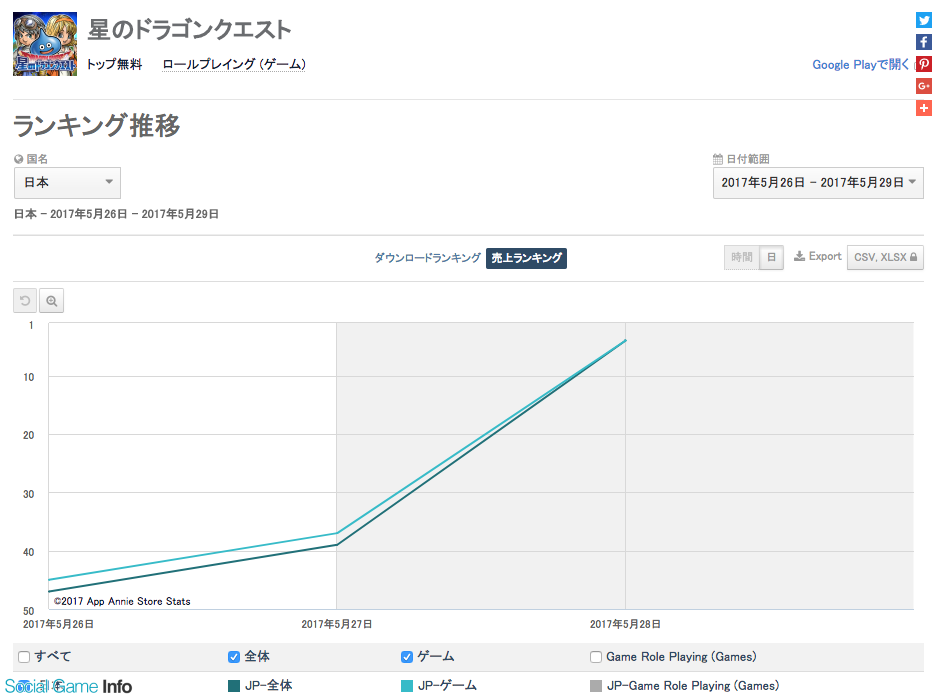This screenshot has height=699, width=936.
Task: Open the date range picker dropdown
Action: point(818,183)
